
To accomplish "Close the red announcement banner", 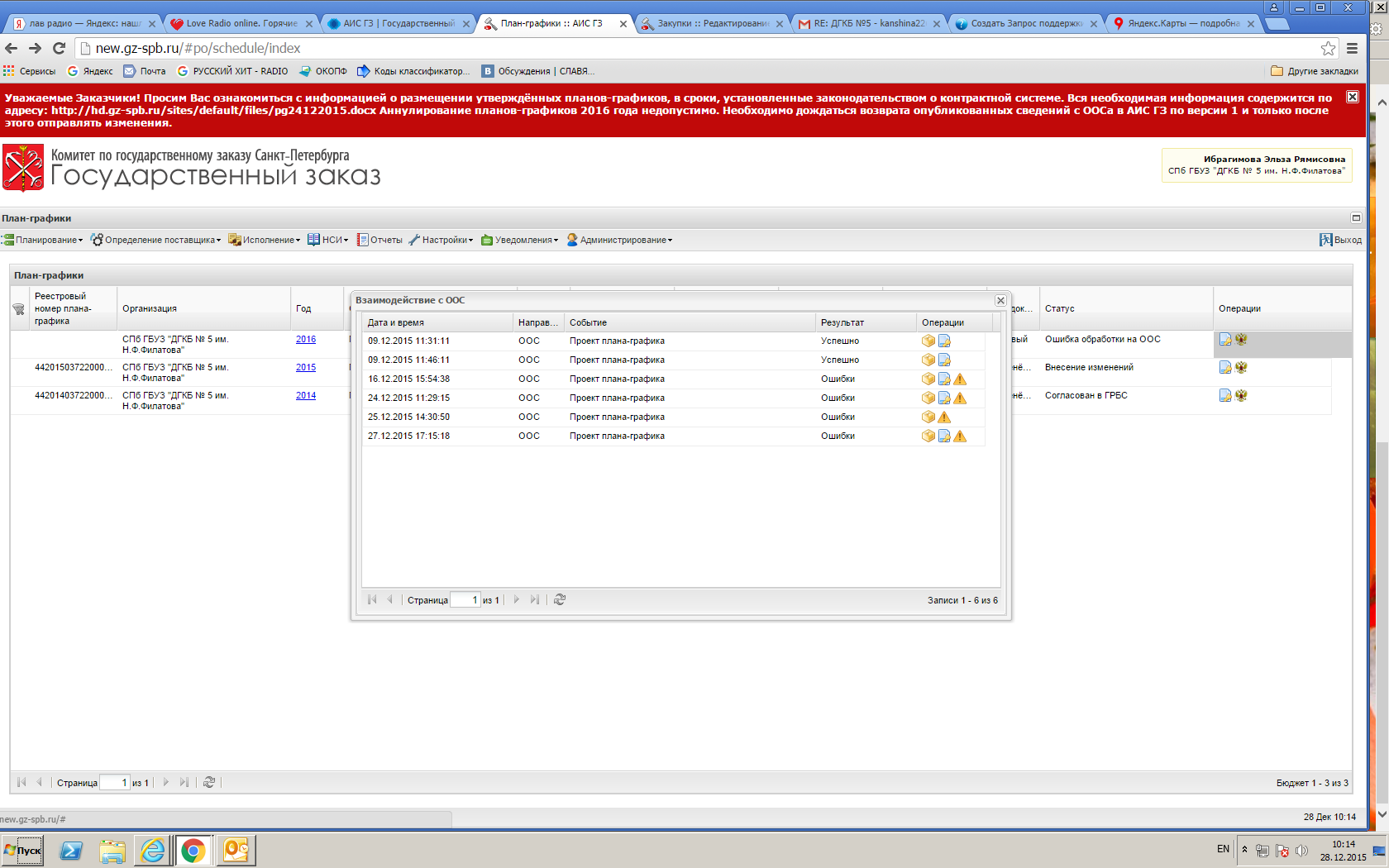I will pyautogui.click(x=1353, y=97).
